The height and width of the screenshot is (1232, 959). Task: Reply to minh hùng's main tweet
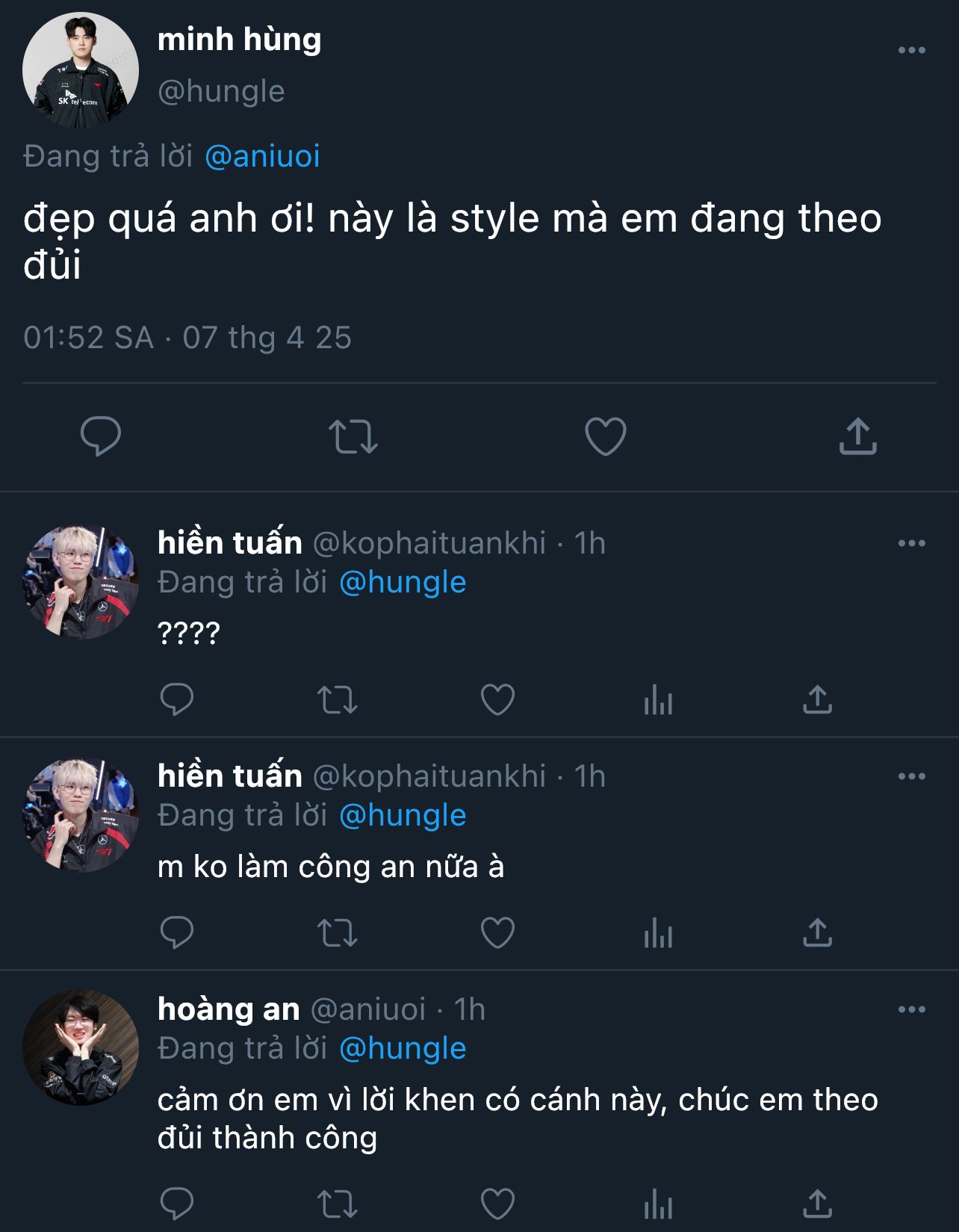click(101, 436)
